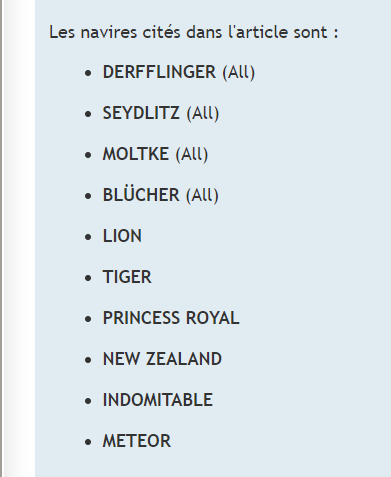
Task: Click the (All) label after BLÜCHER
Action: click(202, 195)
